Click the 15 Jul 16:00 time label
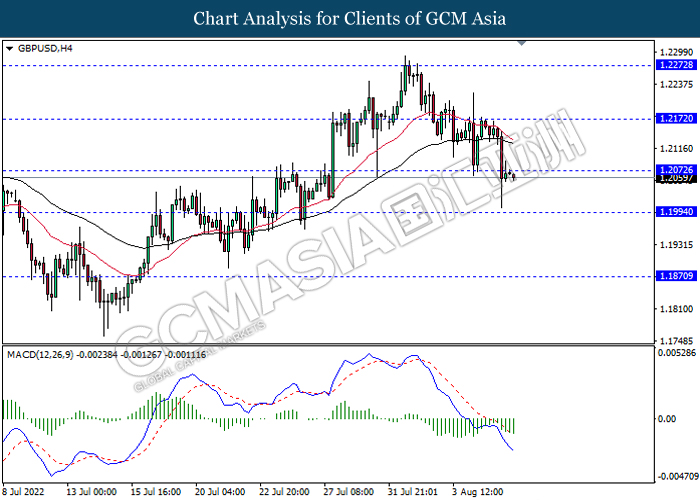The image size is (700, 500). coord(156,492)
